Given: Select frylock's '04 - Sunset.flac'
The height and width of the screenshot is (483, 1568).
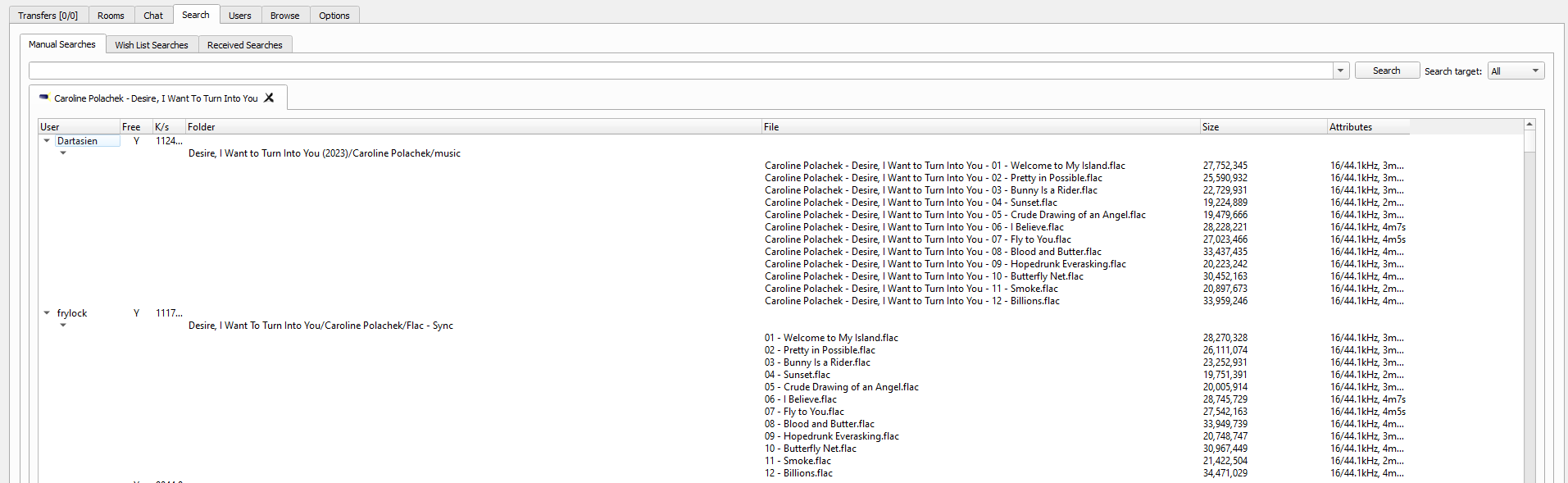Looking at the screenshot, I should click(x=798, y=375).
